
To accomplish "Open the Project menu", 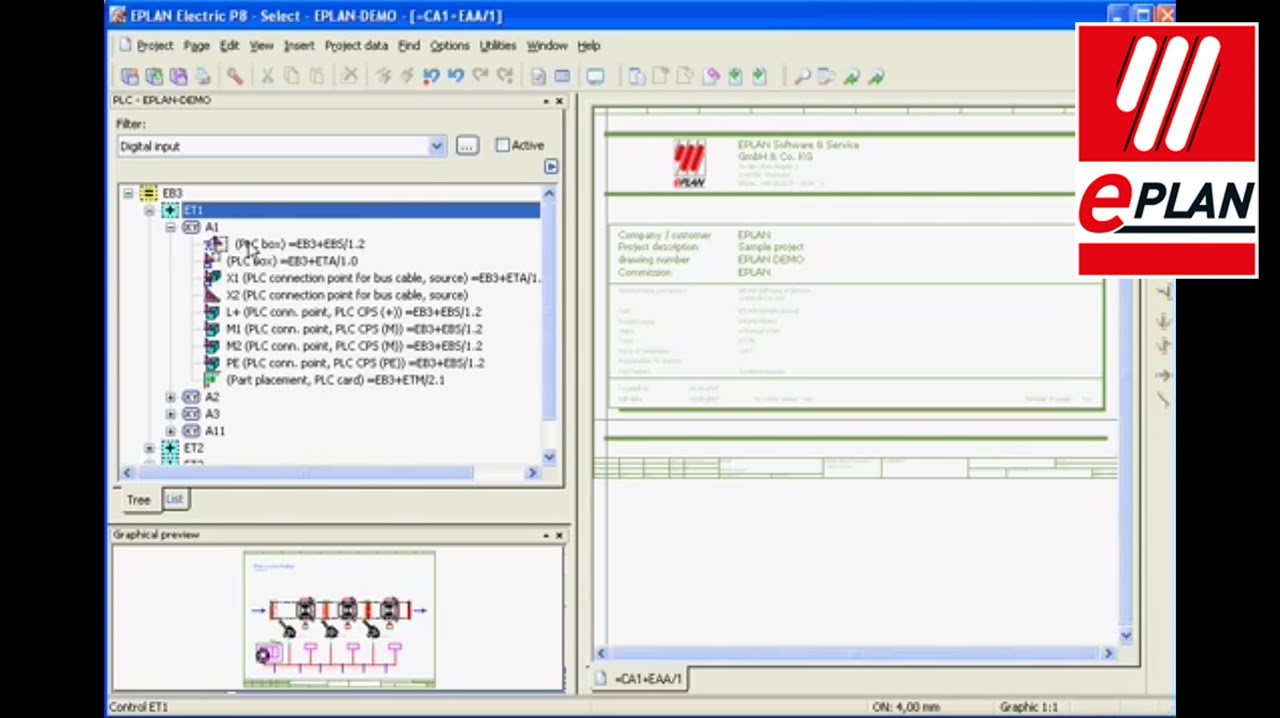I will coord(155,46).
